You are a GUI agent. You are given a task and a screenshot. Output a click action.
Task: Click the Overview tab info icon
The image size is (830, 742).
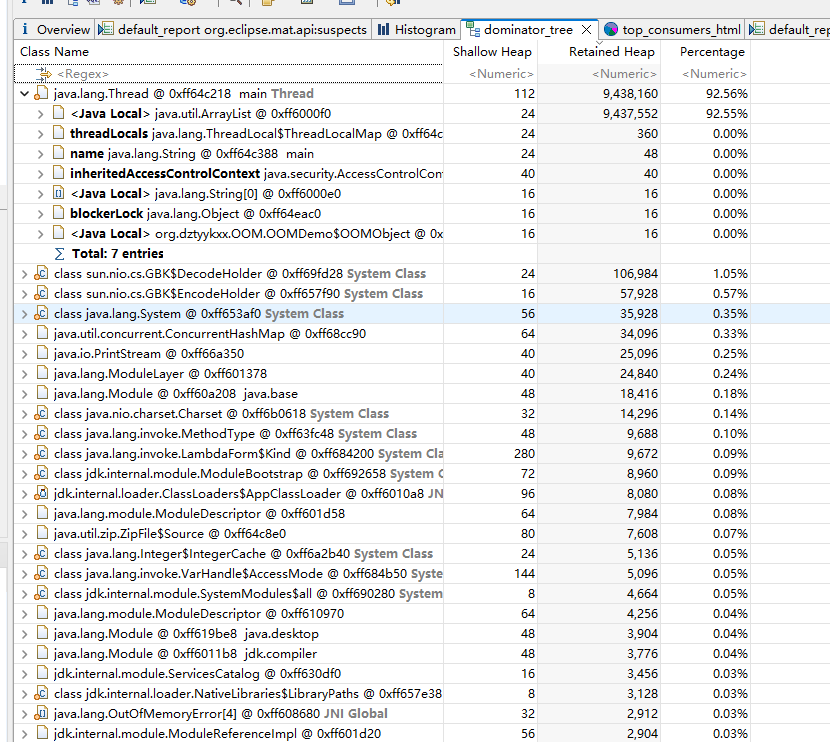coord(25,30)
